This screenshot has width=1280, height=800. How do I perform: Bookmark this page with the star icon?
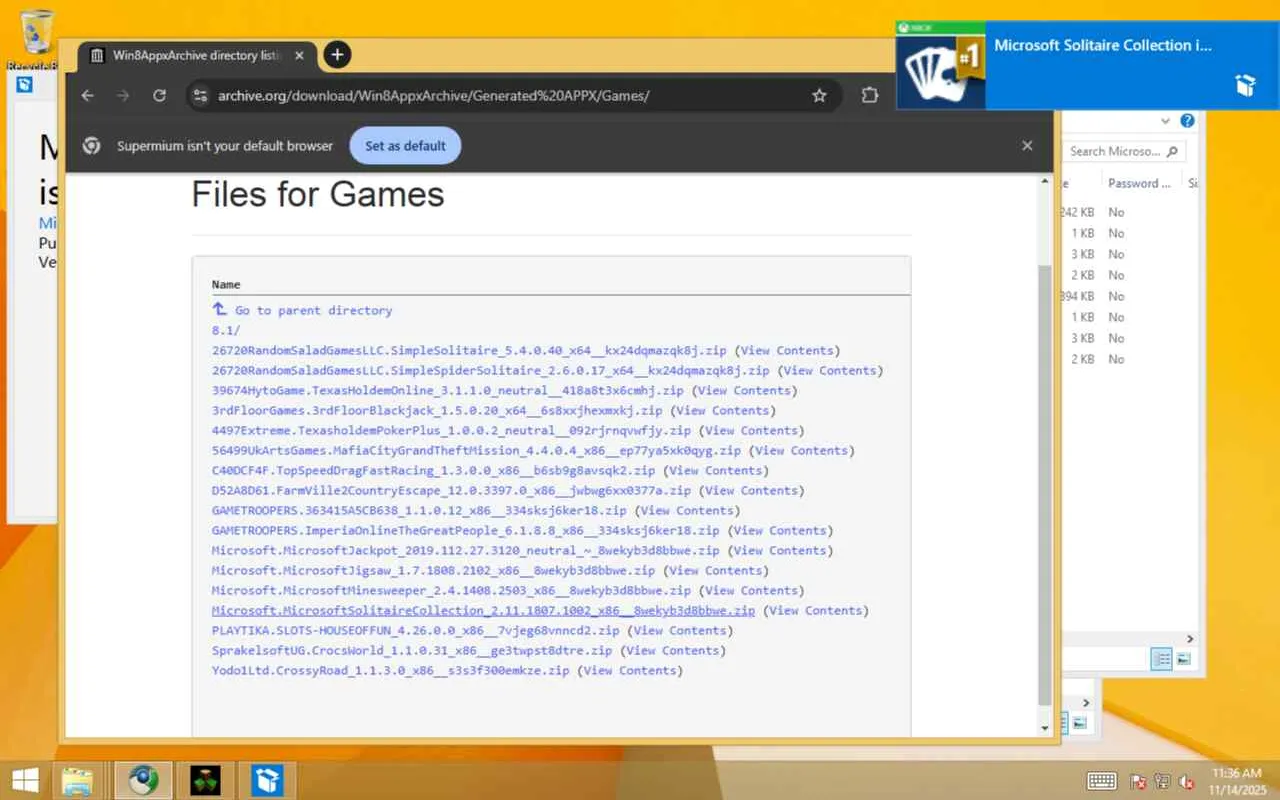(x=819, y=95)
